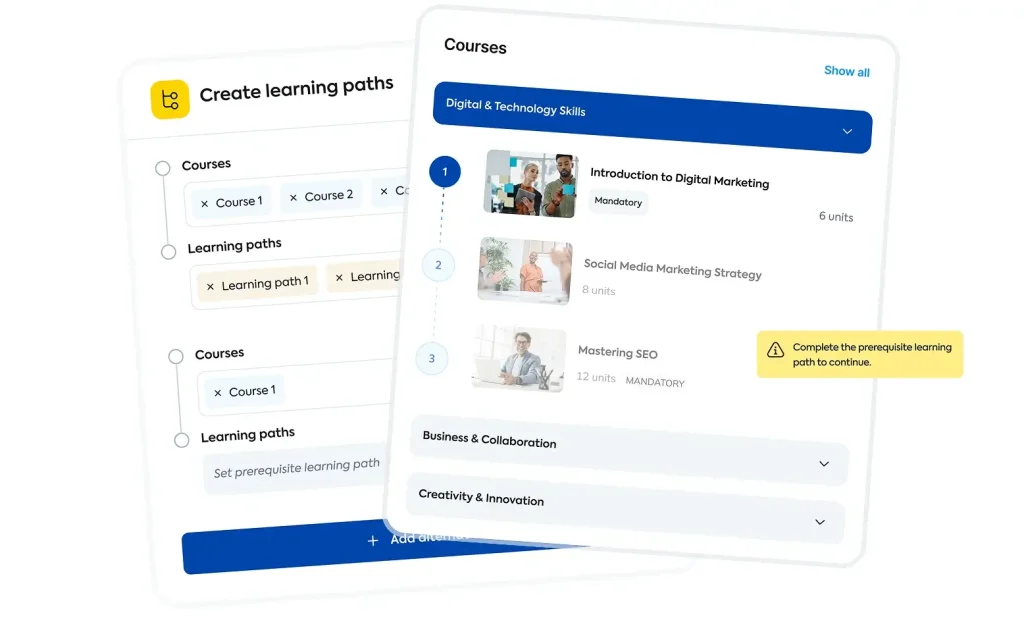Click the plus icon on Add alternative button

[373, 541]
